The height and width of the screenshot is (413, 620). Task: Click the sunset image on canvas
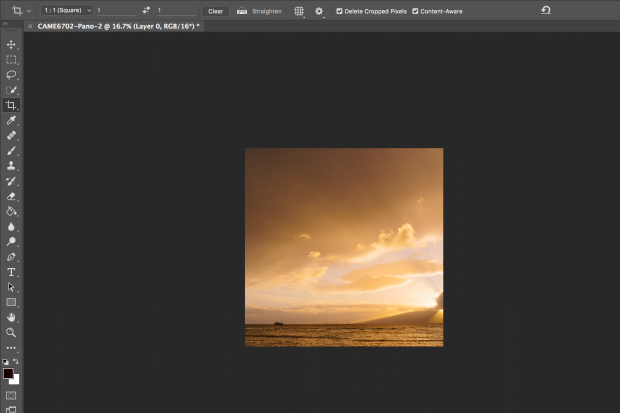344,247
